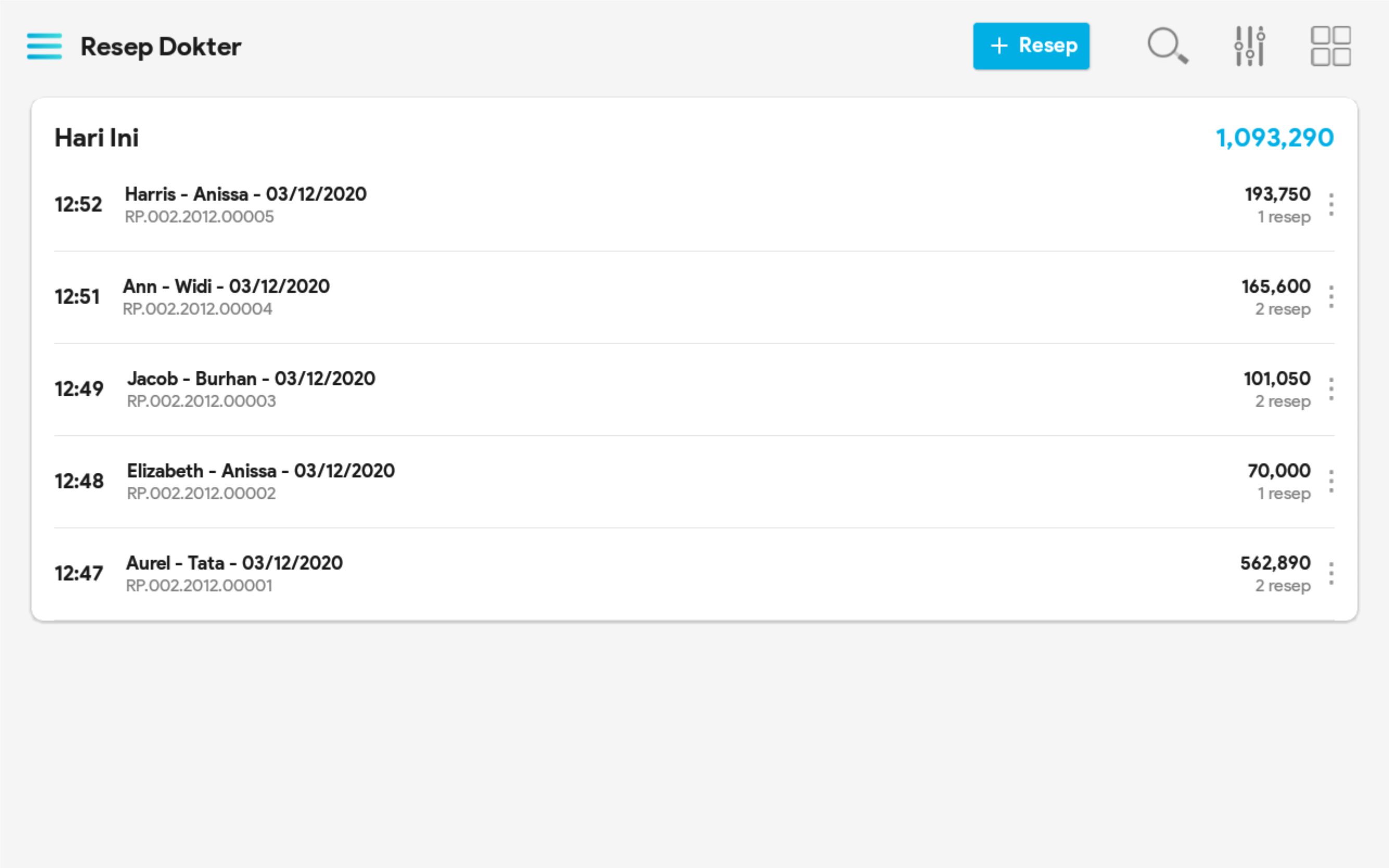Click the Hari Ini total 1,093,290
The width and height of the screenshot is (1389, 868).
coord(1274,138)
